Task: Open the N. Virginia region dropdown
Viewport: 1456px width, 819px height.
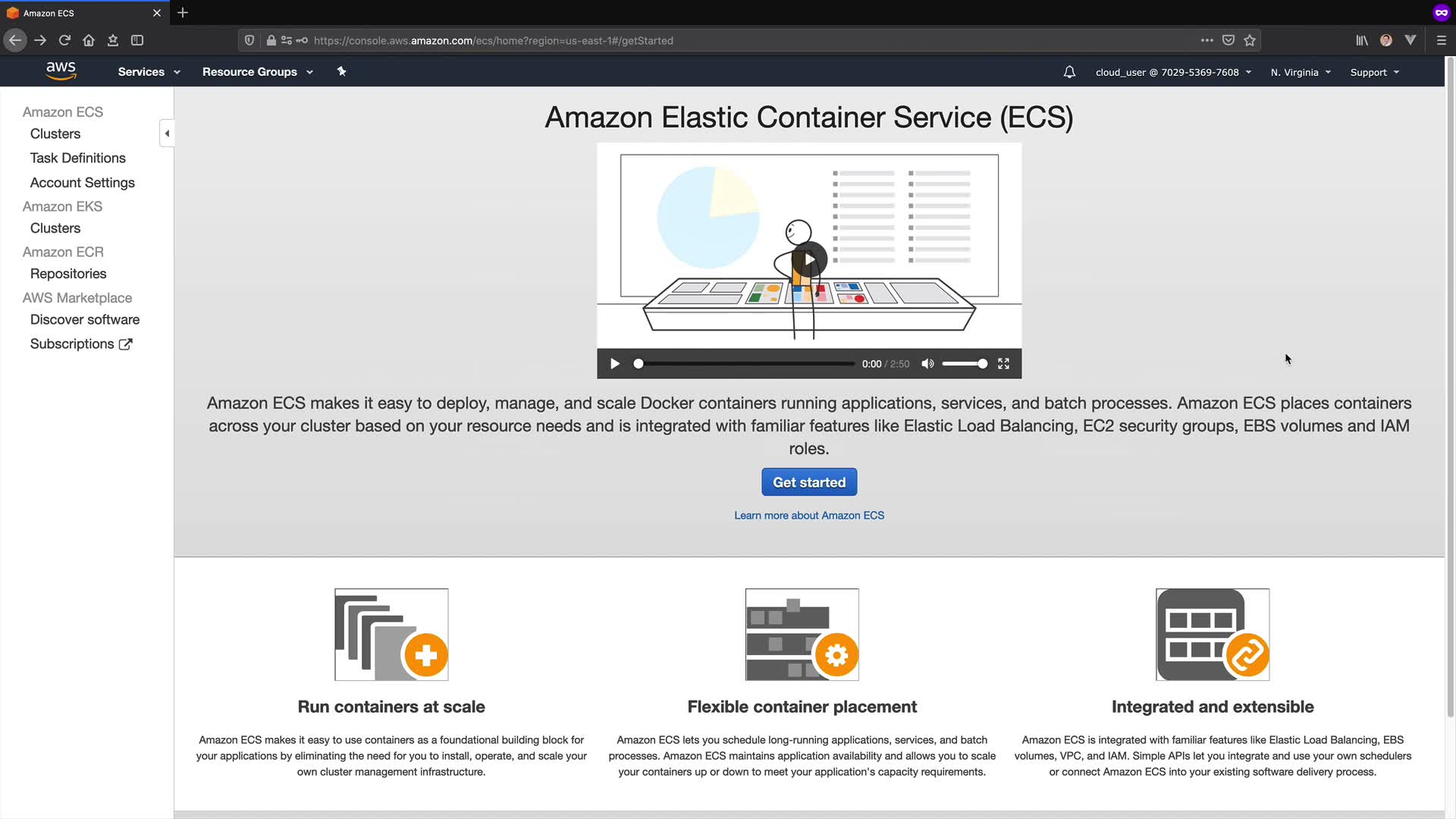Action: click(x=1300, y=73)
